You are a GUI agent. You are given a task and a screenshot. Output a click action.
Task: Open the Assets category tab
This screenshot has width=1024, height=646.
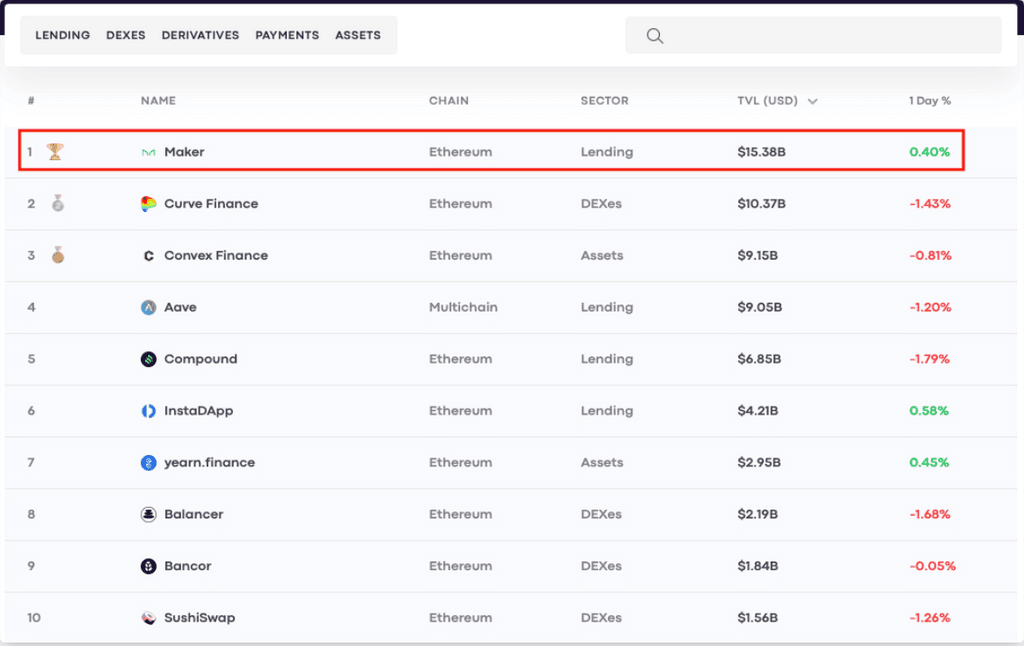coord(358,35)
